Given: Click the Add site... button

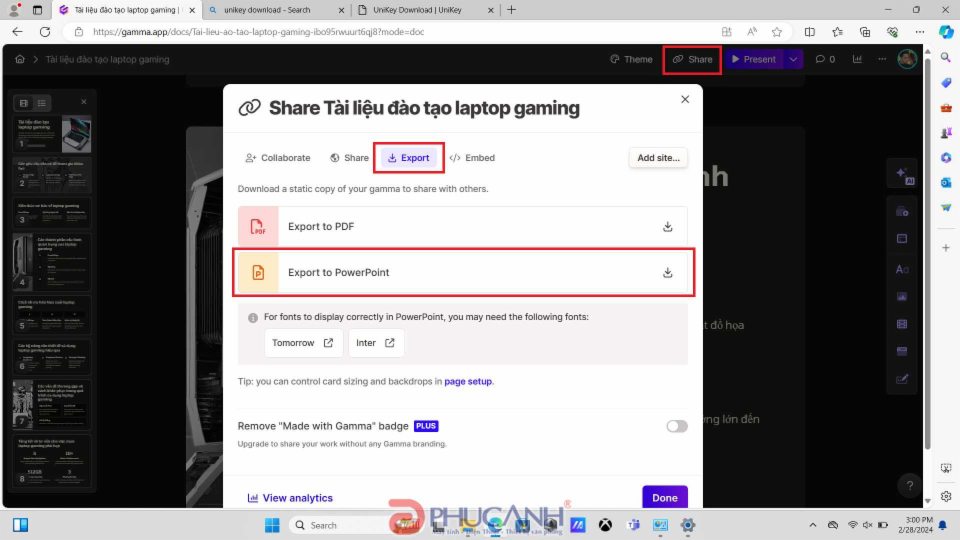Looking at the screenshot, I should tap(658, 158).
